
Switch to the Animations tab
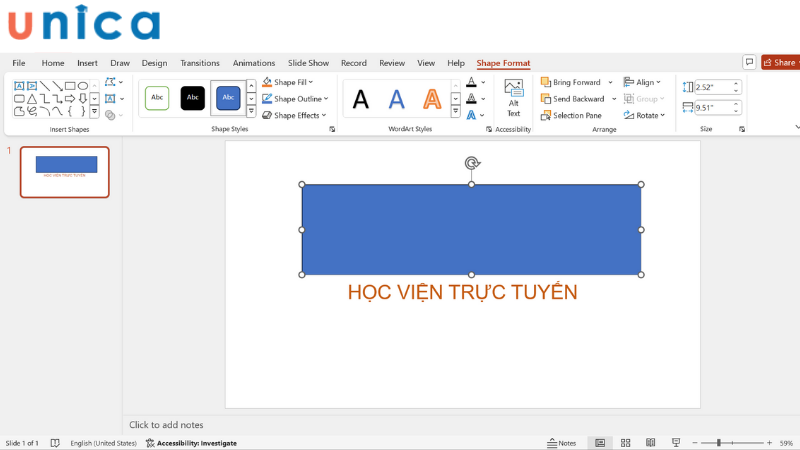pos(254,63)
